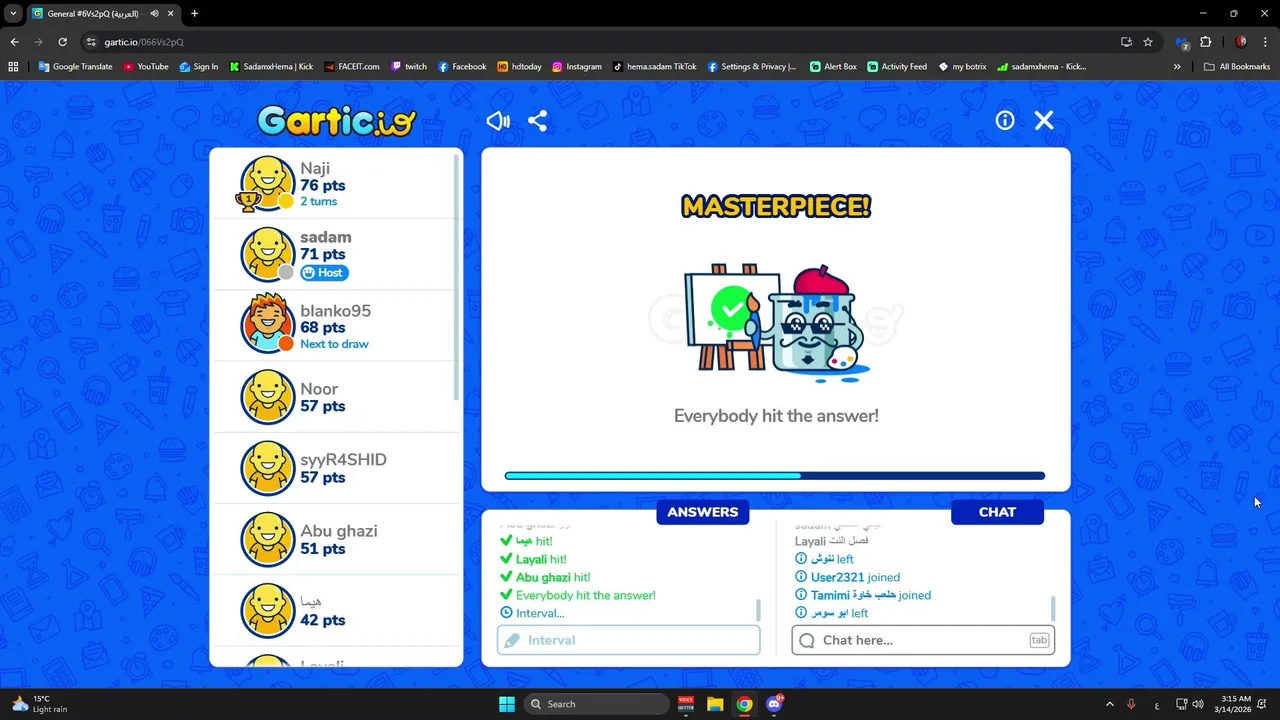Open the Windows Start menu

pyautogui.click(x=506, y=704)
